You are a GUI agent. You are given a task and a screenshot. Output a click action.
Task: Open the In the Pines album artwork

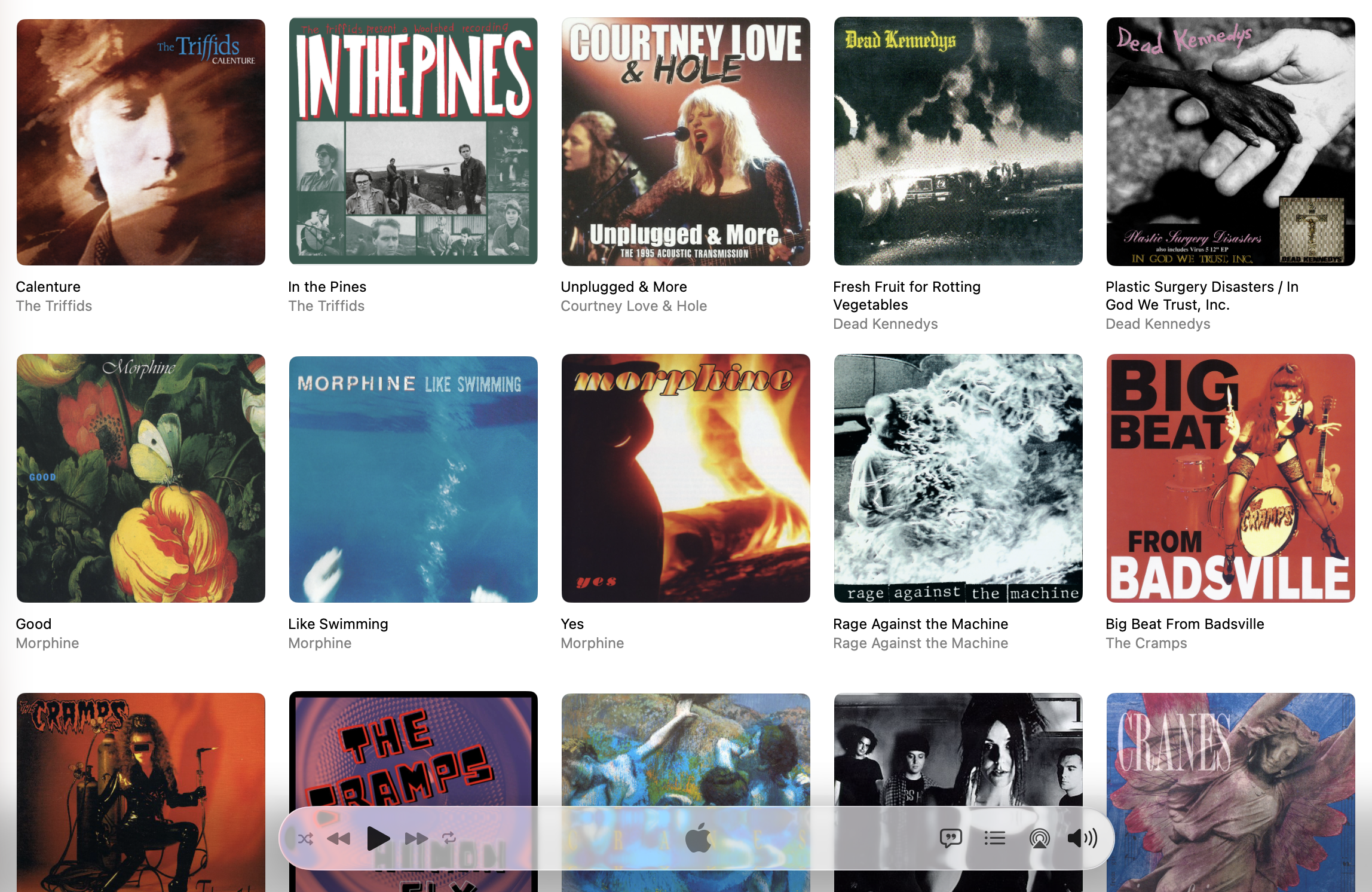(414, 142)
